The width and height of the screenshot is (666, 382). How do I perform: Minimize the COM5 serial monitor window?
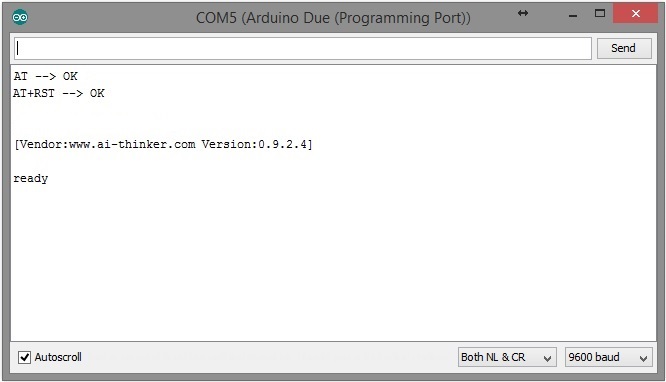click(x=573, y=16)
